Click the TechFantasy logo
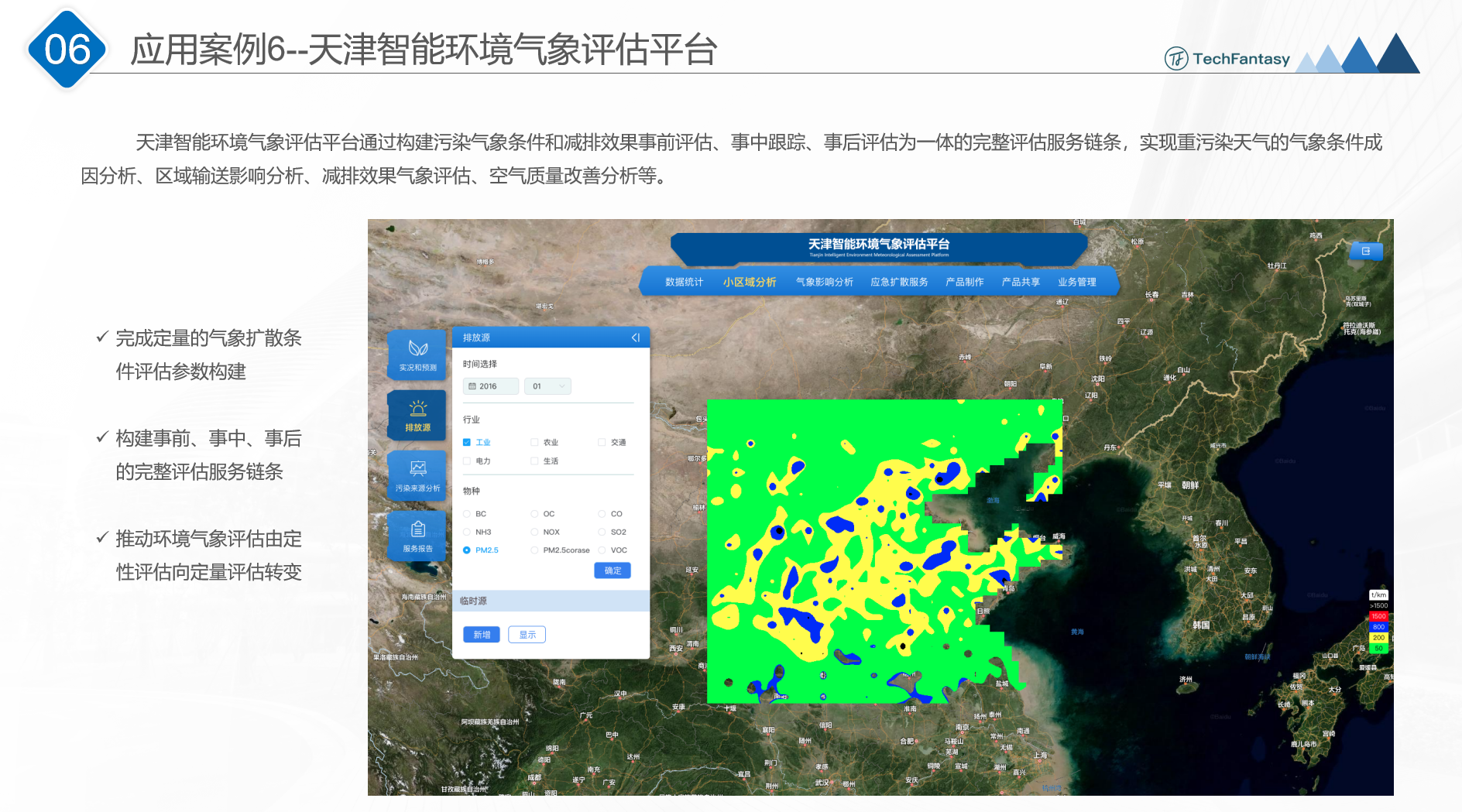The width and height of the screenshot is (1462, 812). pos(1227,59)
